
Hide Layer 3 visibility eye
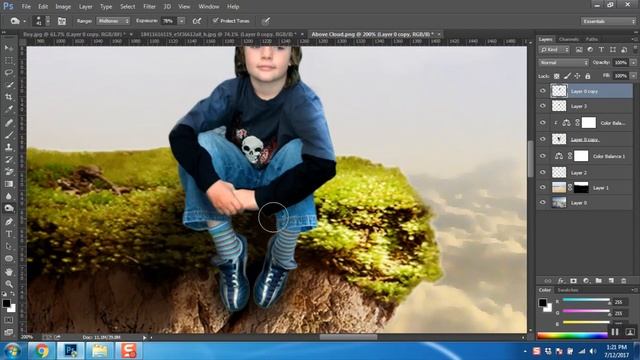pyautogui.click(x=543, y=106)
